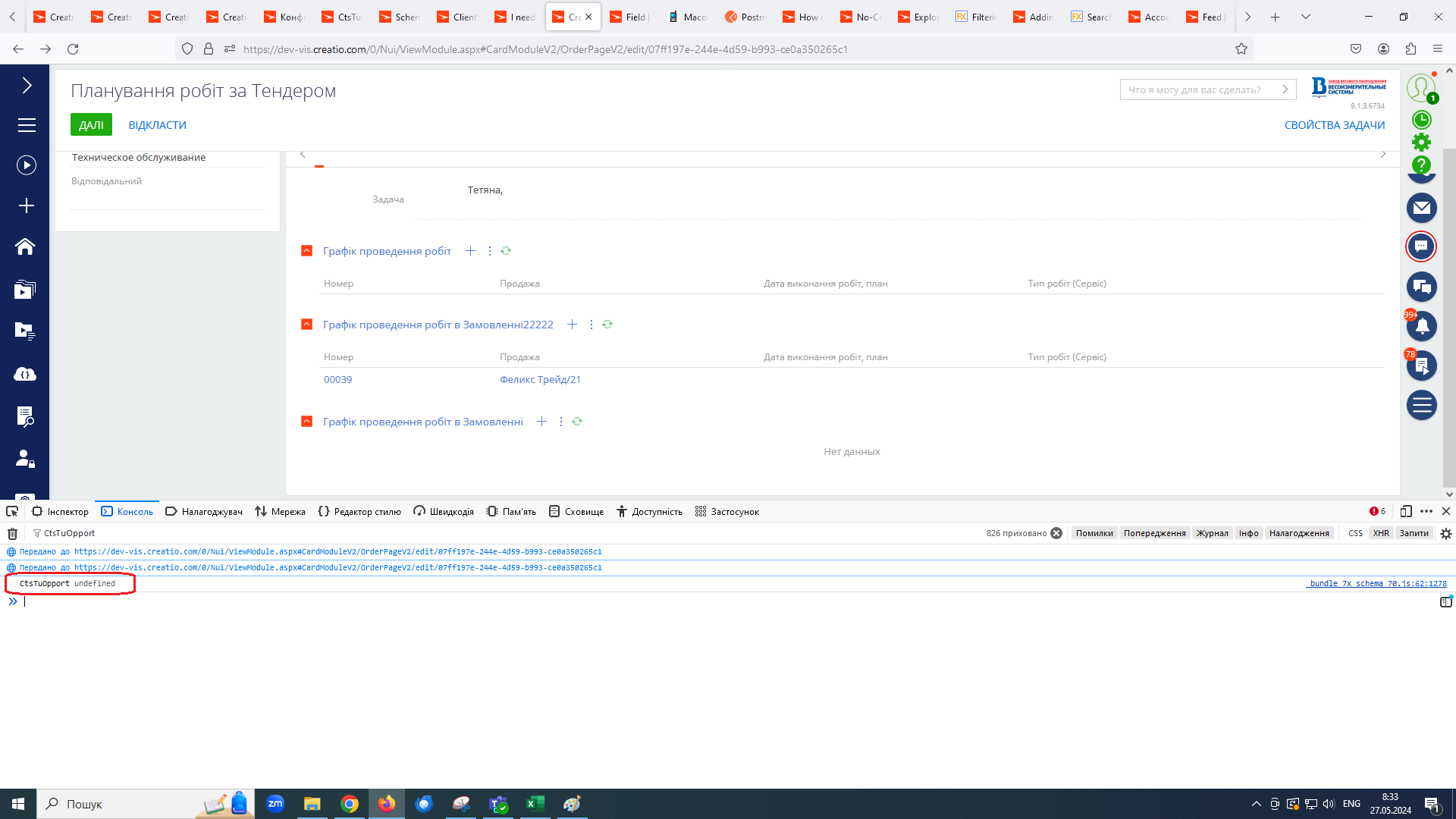Open the cloud code icon in sidebar
The image size is (1456, 819).
[25, 374]
